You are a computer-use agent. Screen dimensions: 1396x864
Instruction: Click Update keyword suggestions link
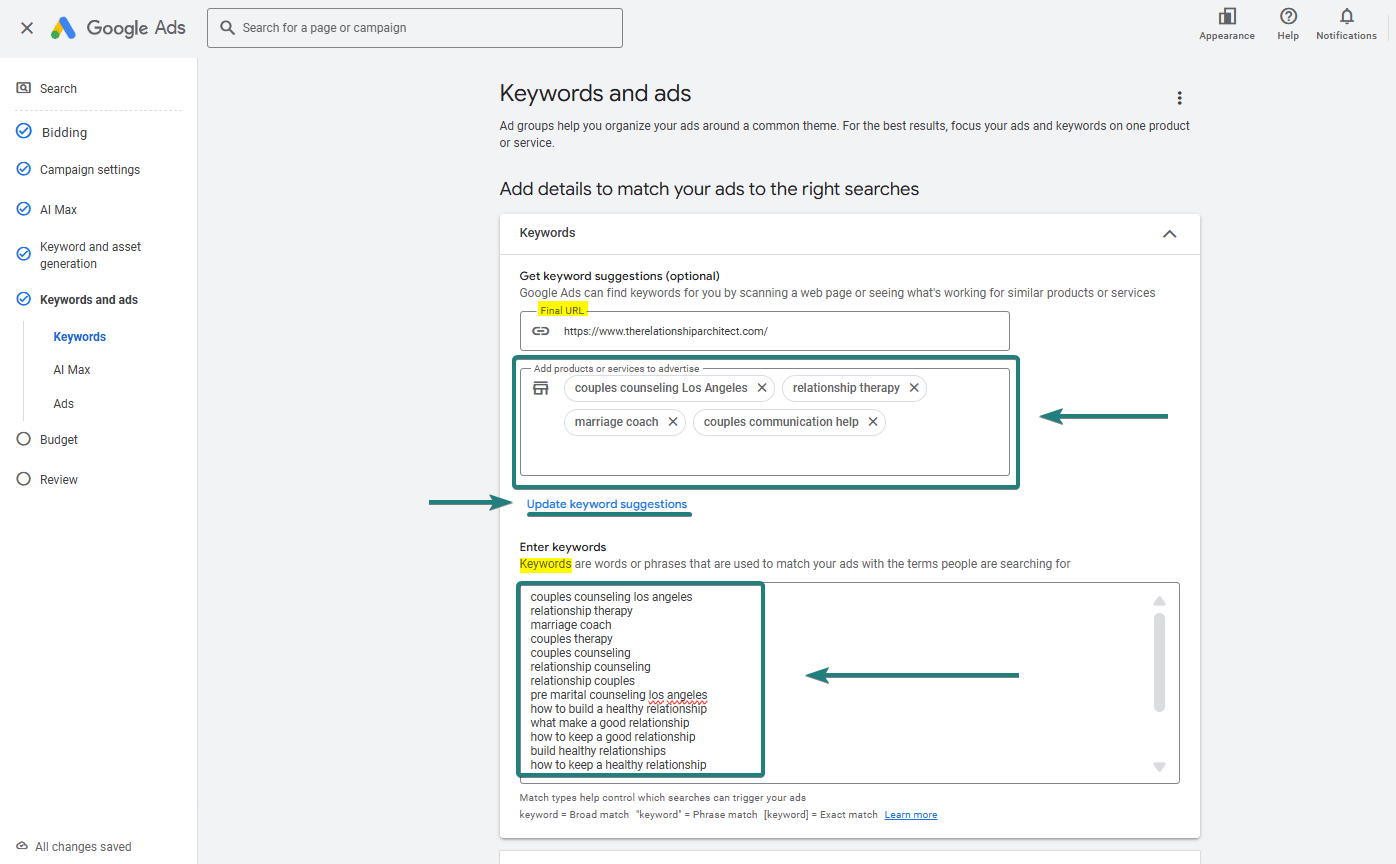tap(607, 504)
